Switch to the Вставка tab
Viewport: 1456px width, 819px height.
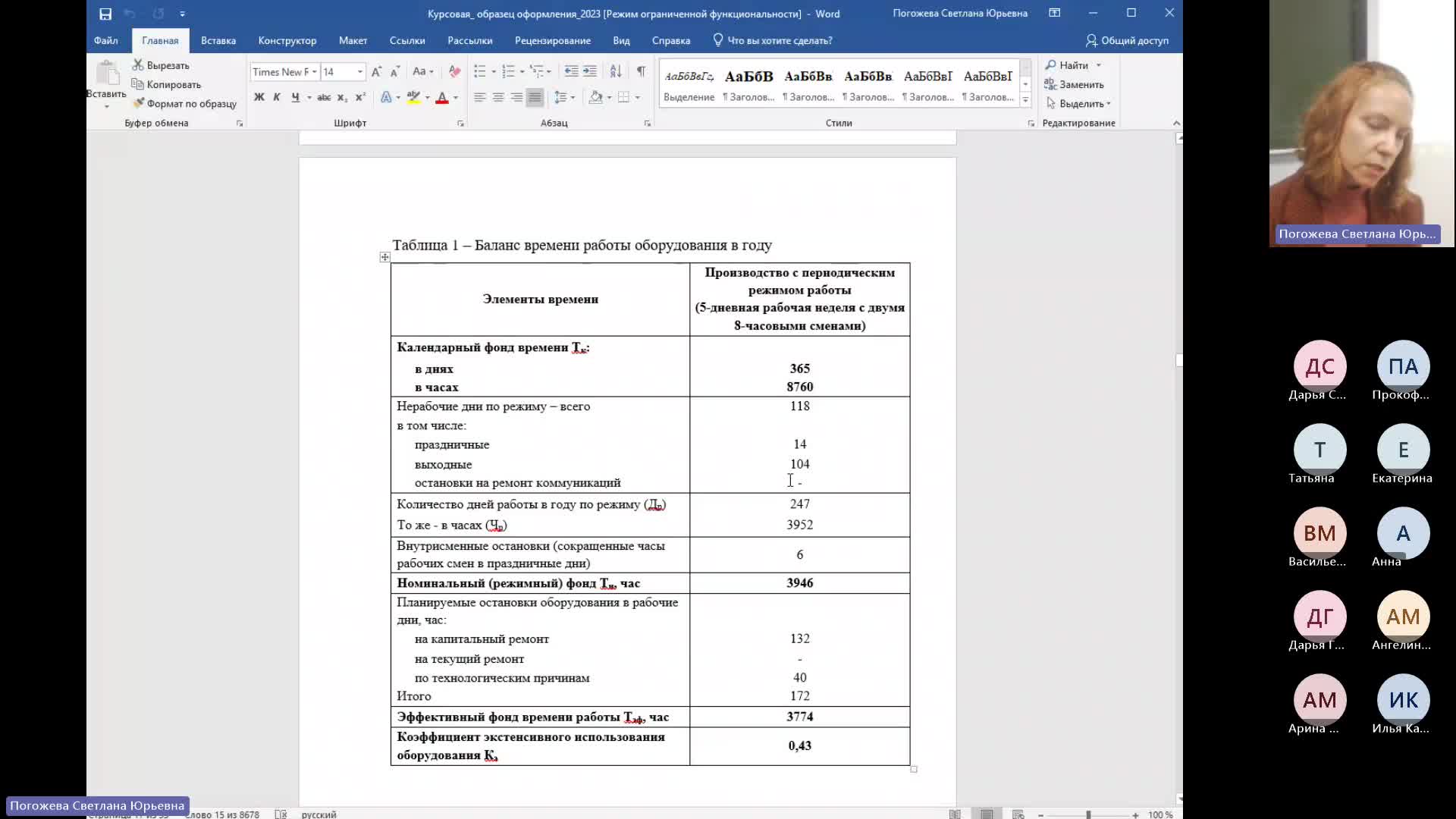tap(218, 40)
